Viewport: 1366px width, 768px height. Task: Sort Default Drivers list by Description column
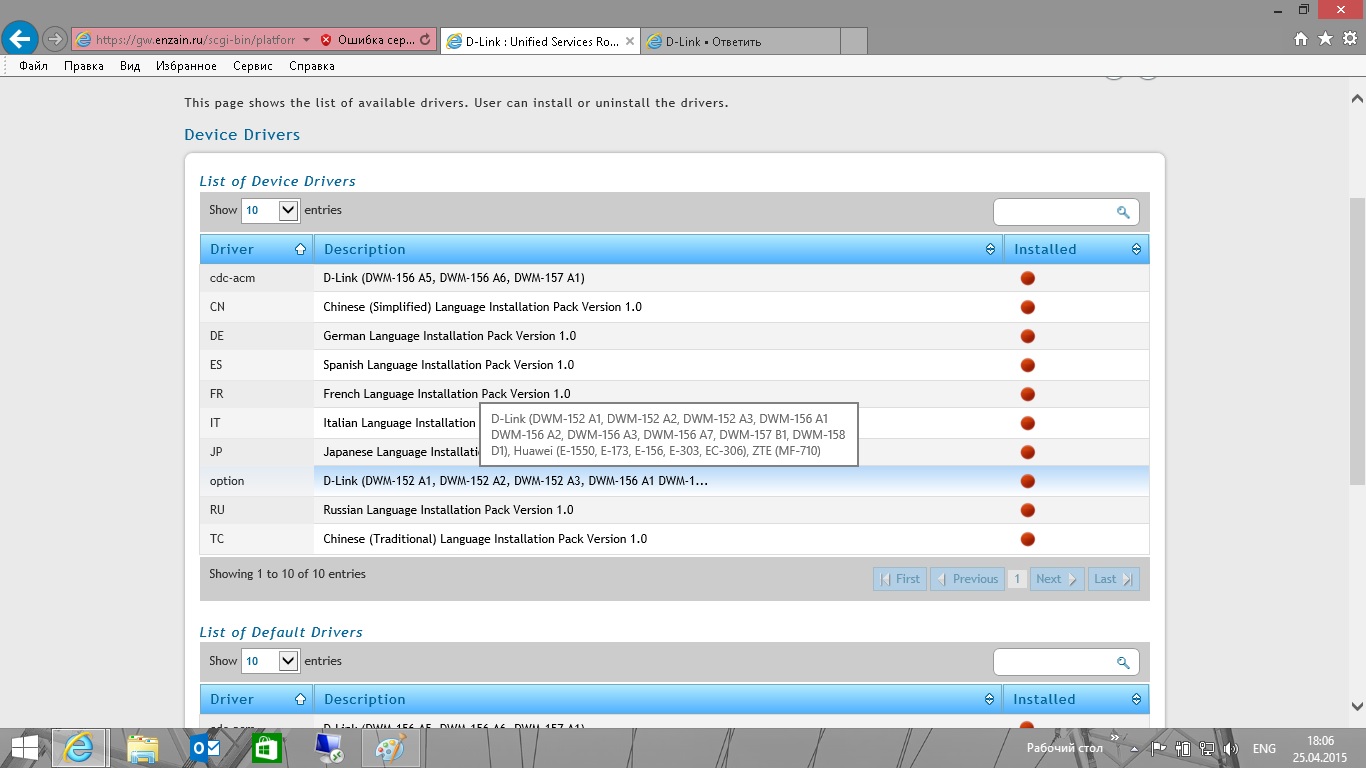point(658,699)
